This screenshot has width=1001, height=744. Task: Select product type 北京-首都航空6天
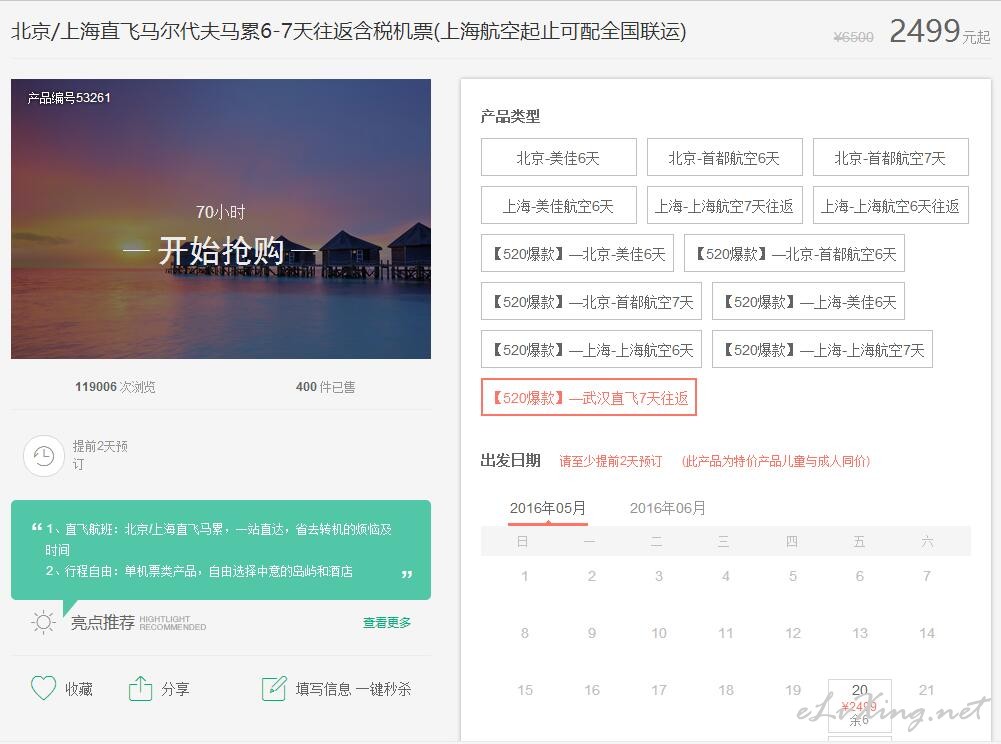[x=725, y=157]
